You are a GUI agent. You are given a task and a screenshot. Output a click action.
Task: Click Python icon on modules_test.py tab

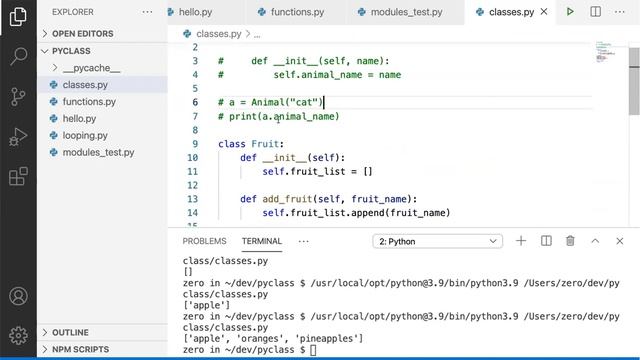(x=362, y=12)
